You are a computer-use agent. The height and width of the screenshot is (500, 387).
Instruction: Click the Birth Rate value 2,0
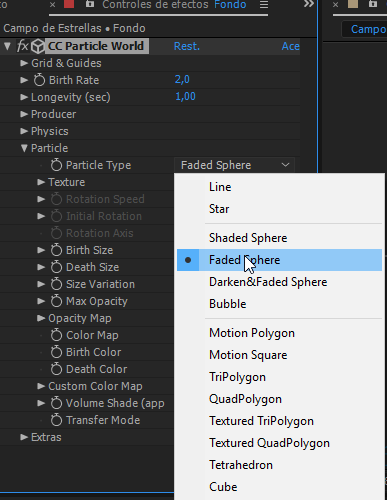[182, 79]
